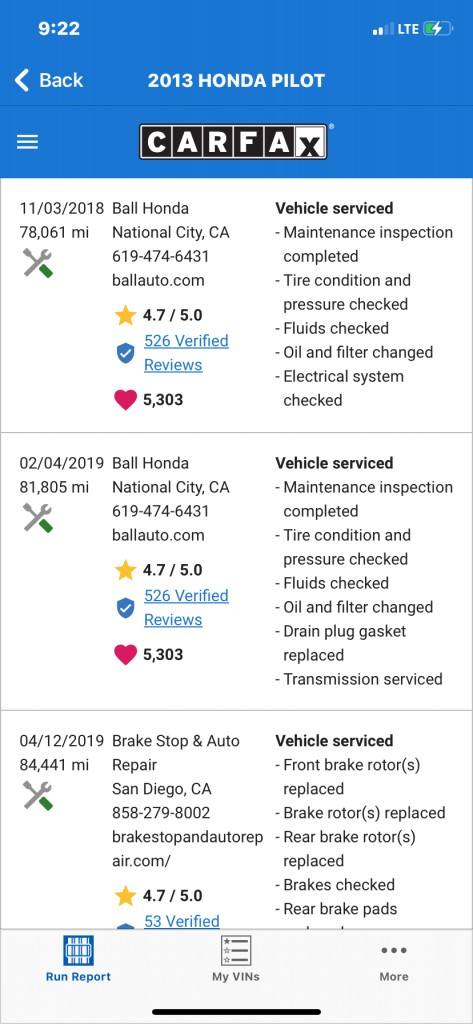Screen dimensions: 473x1024
Task: Tap Ball Honda phone number in the 11/03/2018 record
Action: click(x=161, y=257)
